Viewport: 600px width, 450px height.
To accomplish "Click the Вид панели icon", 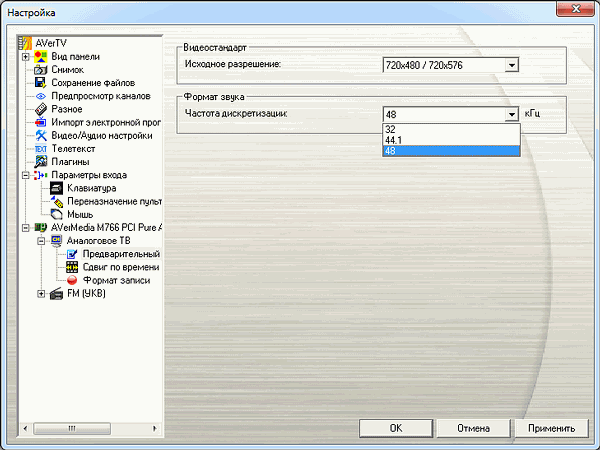I will pyautogui.click(x=41, y=57).
